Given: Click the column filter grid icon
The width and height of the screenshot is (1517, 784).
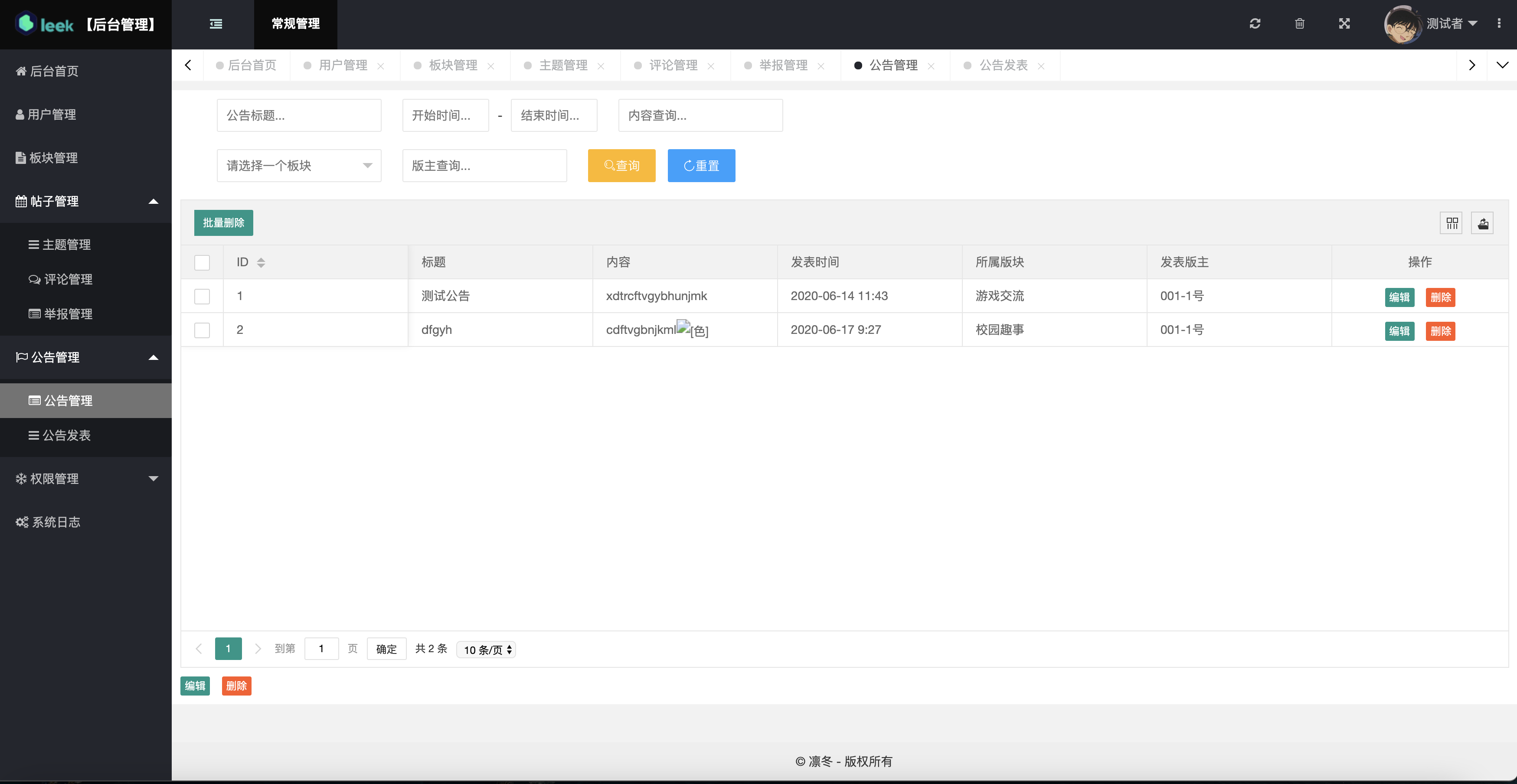Looking at the screenshot, I should coord(1452,223).
